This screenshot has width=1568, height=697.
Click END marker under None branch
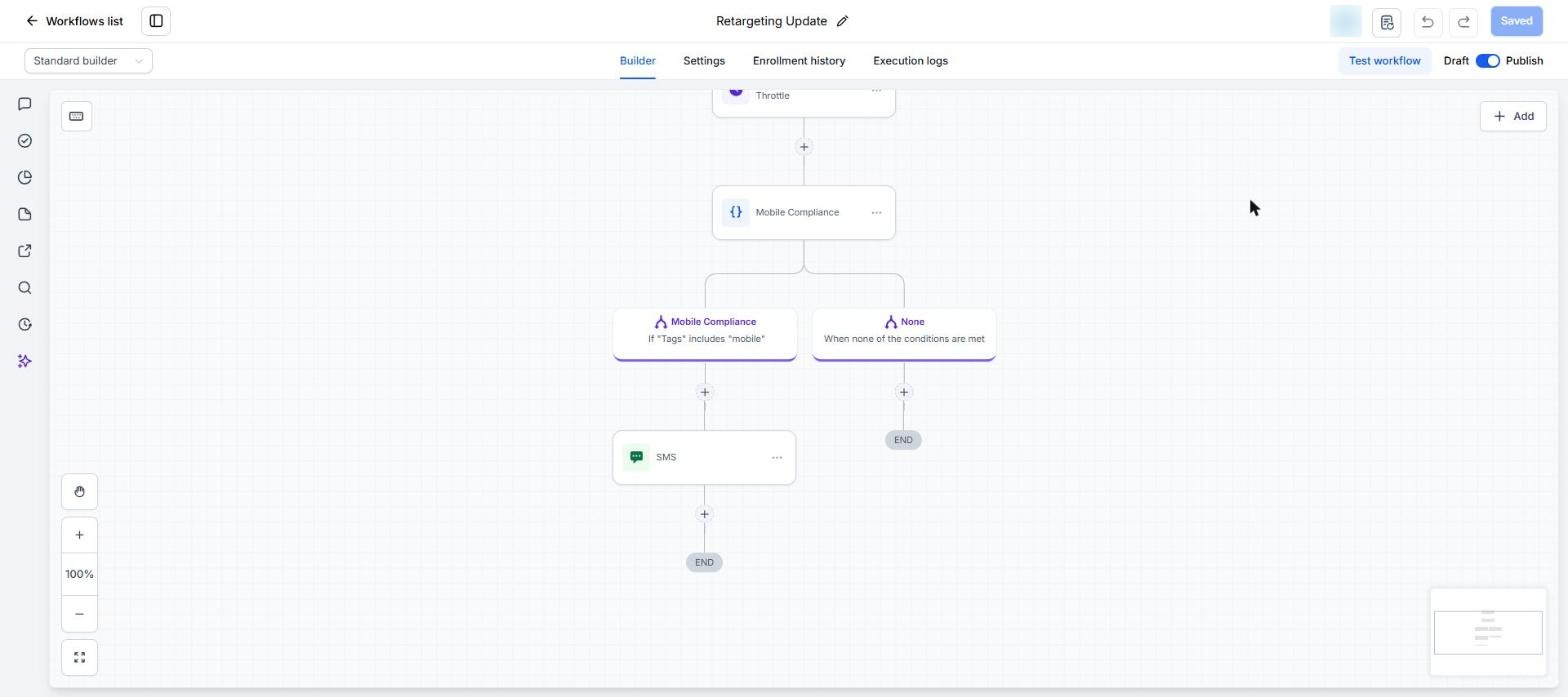pos(903,440)
